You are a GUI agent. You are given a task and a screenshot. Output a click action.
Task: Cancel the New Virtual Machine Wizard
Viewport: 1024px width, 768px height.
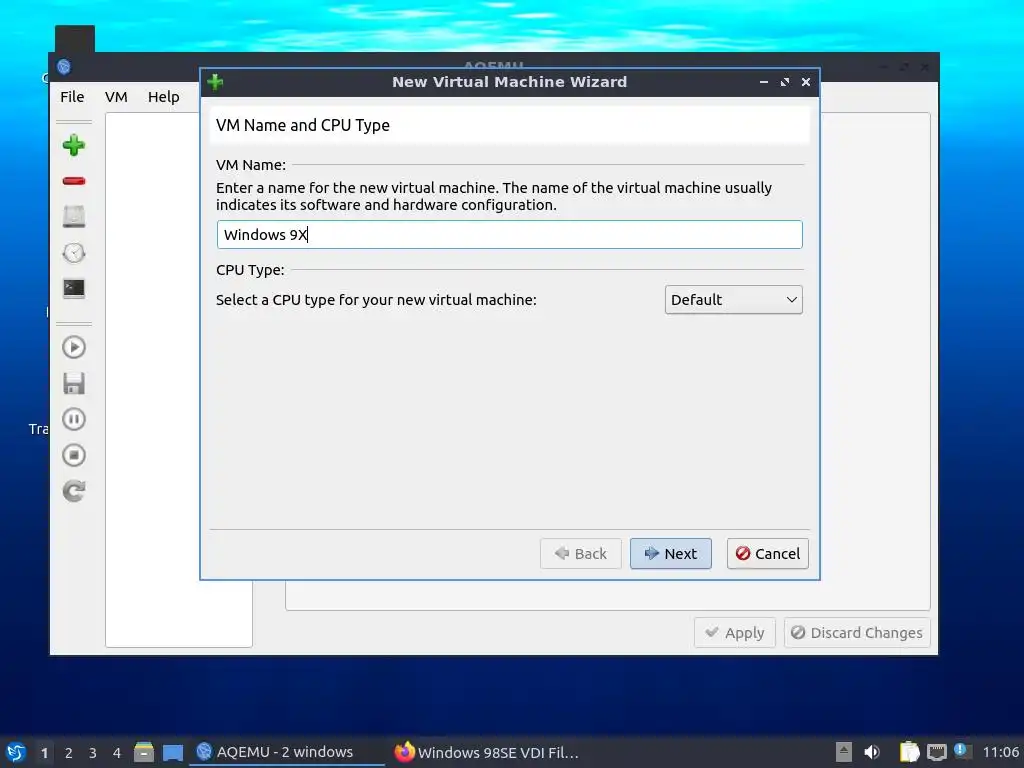pyautogui.click(x=768, y=554)
